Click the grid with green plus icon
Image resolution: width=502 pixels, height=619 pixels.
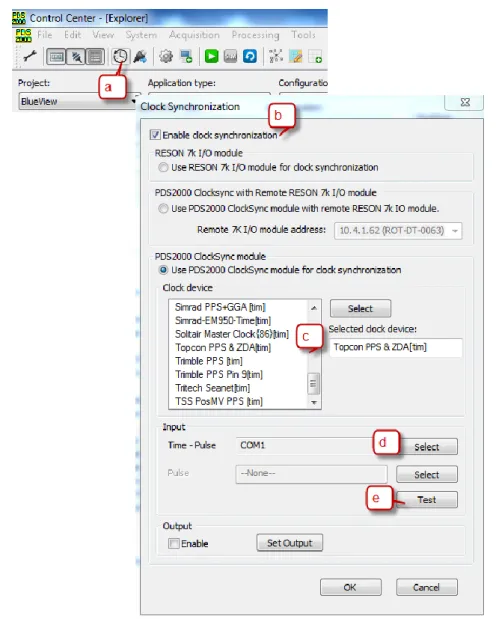pos(315,56)
